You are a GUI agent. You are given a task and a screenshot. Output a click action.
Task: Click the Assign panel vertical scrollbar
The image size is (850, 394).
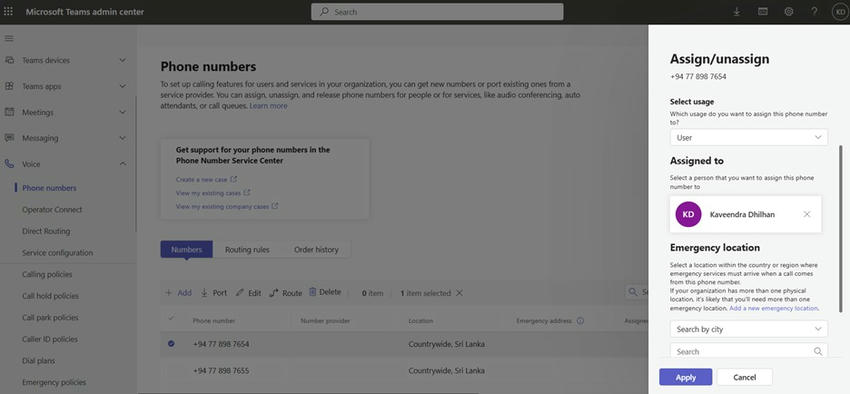(x=841, y=228)
